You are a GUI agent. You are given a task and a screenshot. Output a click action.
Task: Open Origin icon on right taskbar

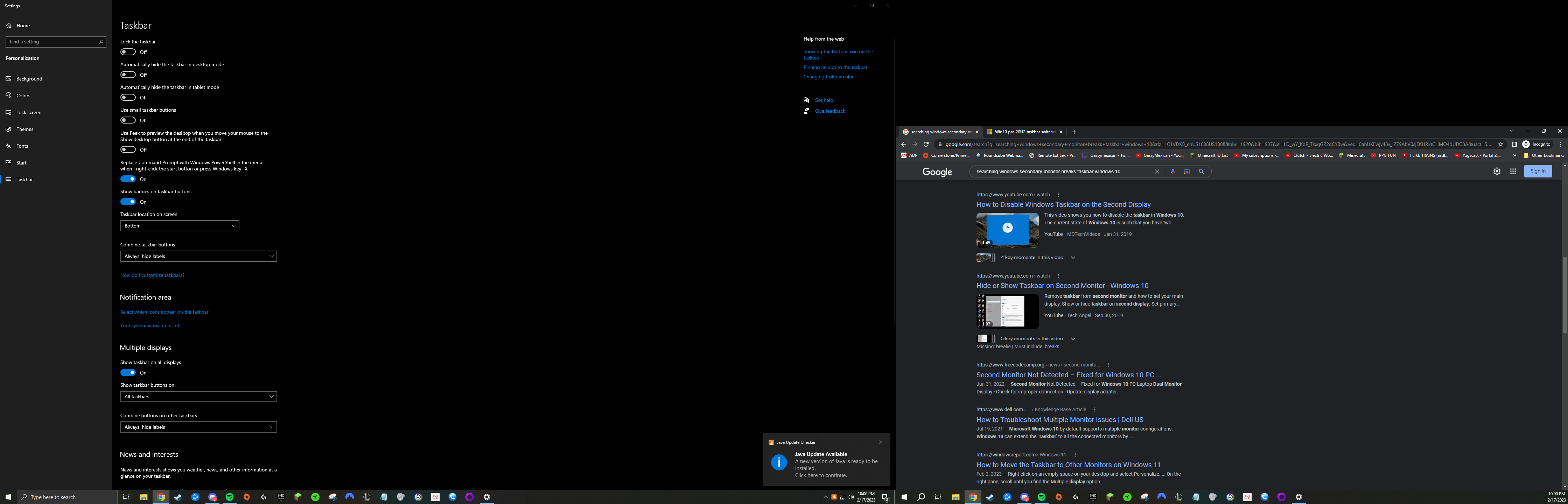1058,497
